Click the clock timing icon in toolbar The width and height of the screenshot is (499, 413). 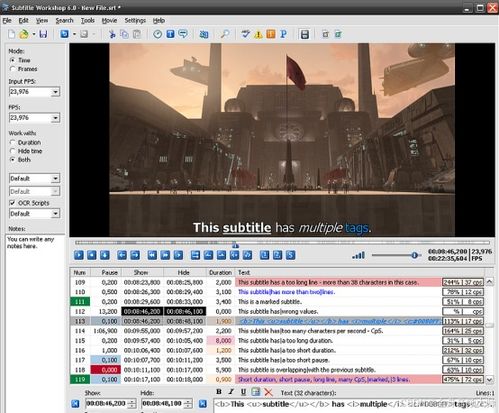tap(157, 34)
